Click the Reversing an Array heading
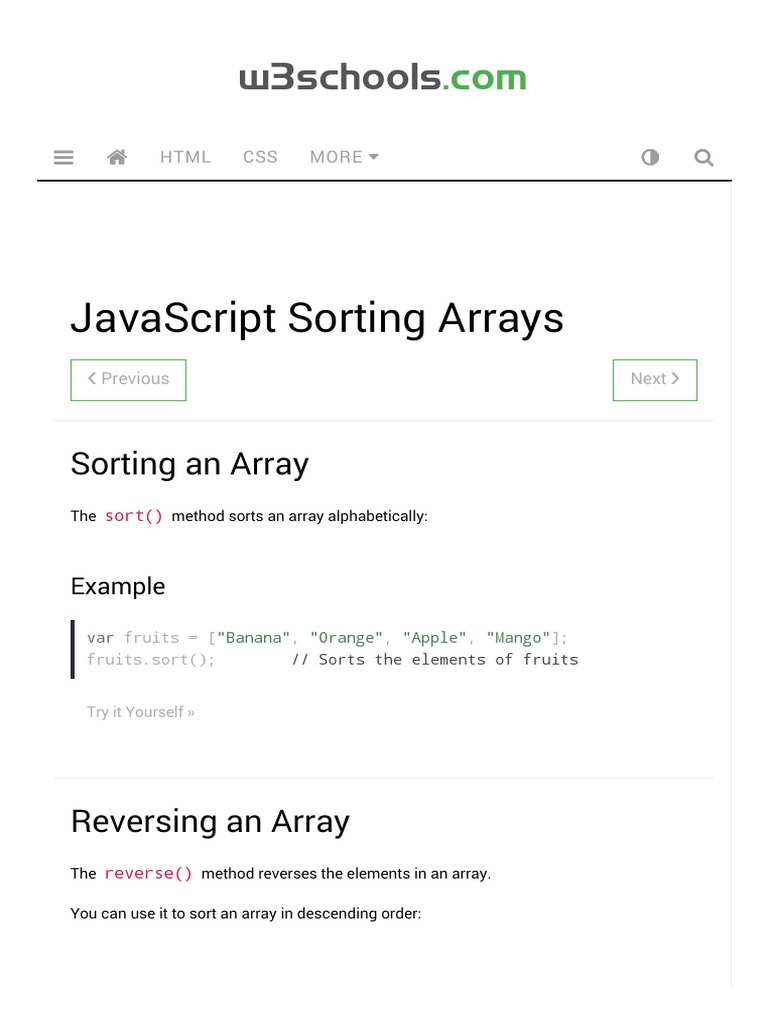Image resolution: width=768 pixels, height=1024 pixels. point(210,821)
